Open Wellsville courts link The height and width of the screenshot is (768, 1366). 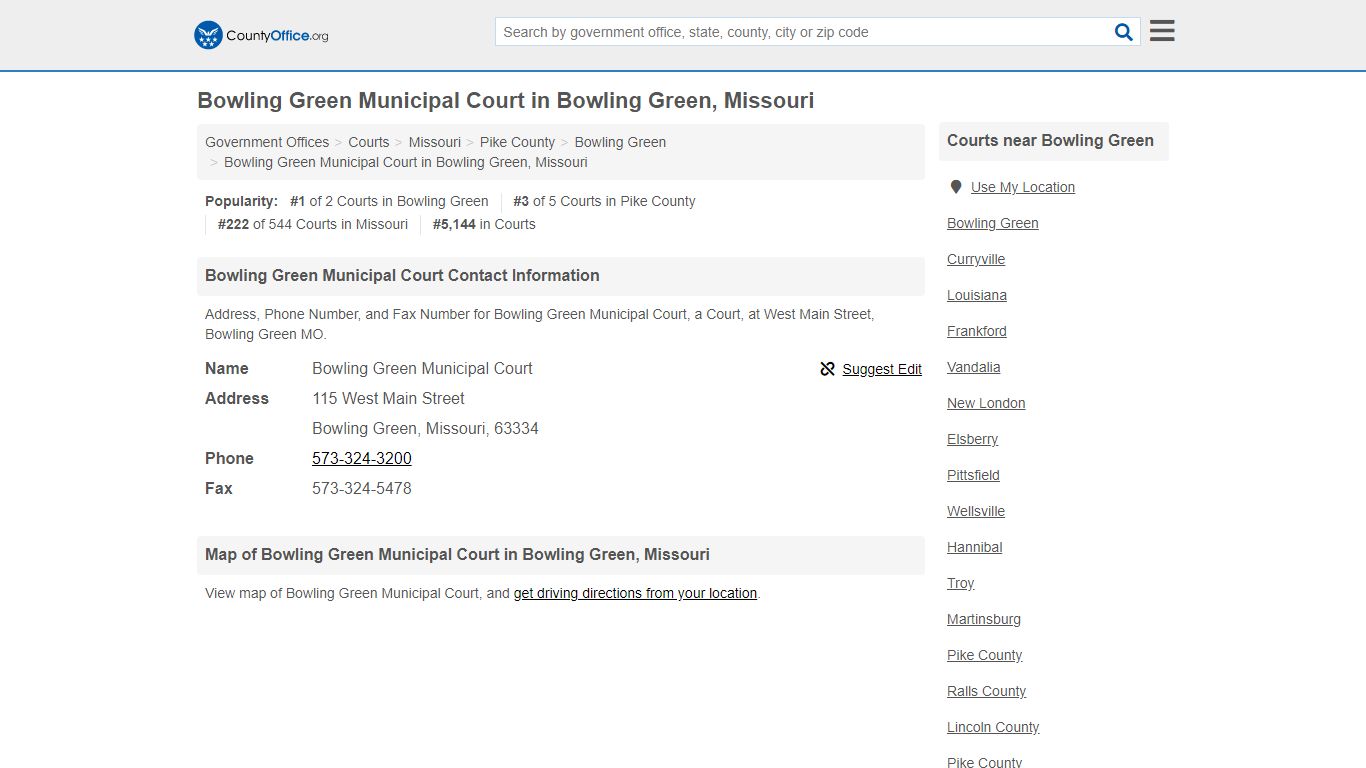976,511
